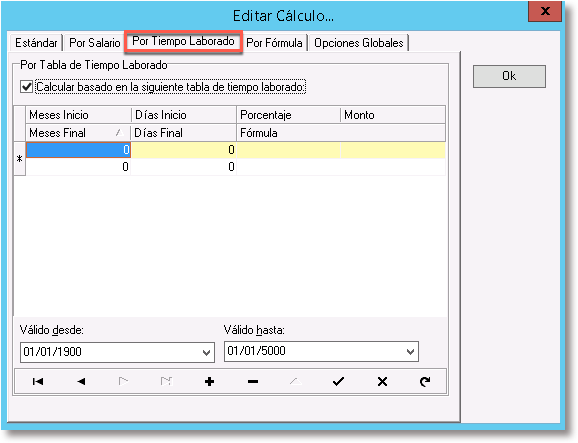Select the Opciones Globales tab

(359, 43)
